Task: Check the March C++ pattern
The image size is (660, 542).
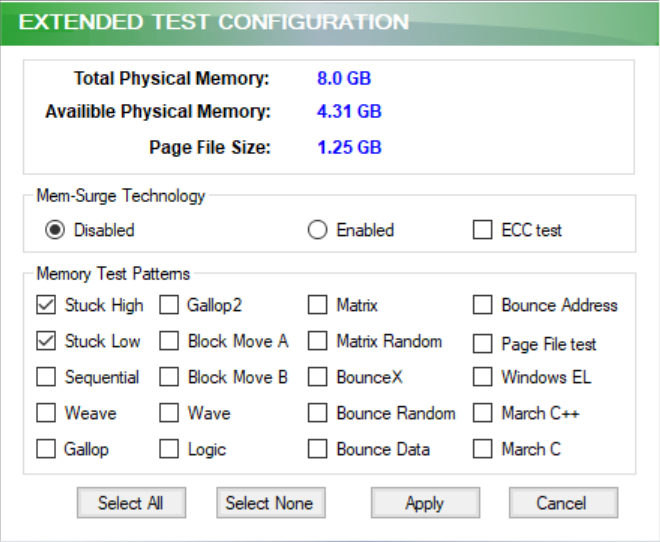Action: 483,413
